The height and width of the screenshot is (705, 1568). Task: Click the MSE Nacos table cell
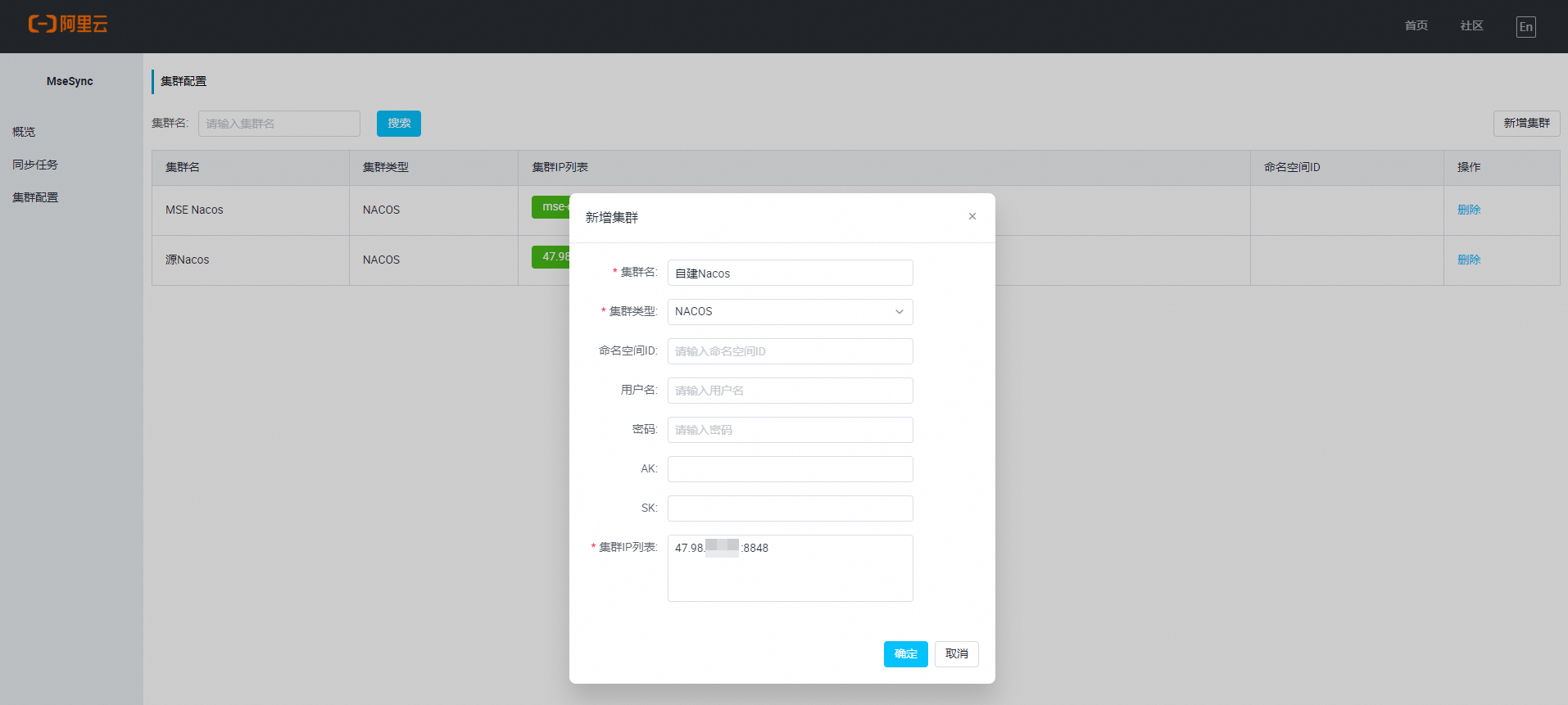tap(251, 210)
